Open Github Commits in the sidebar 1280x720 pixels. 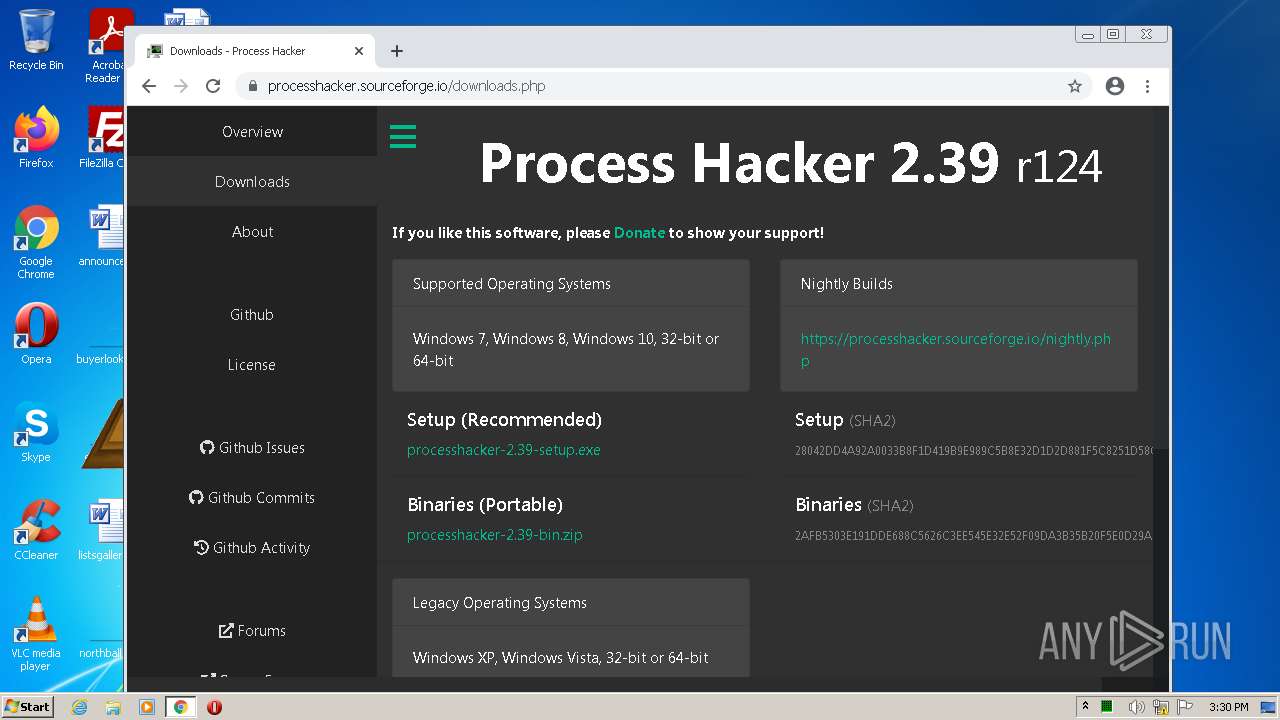(252, 498)
